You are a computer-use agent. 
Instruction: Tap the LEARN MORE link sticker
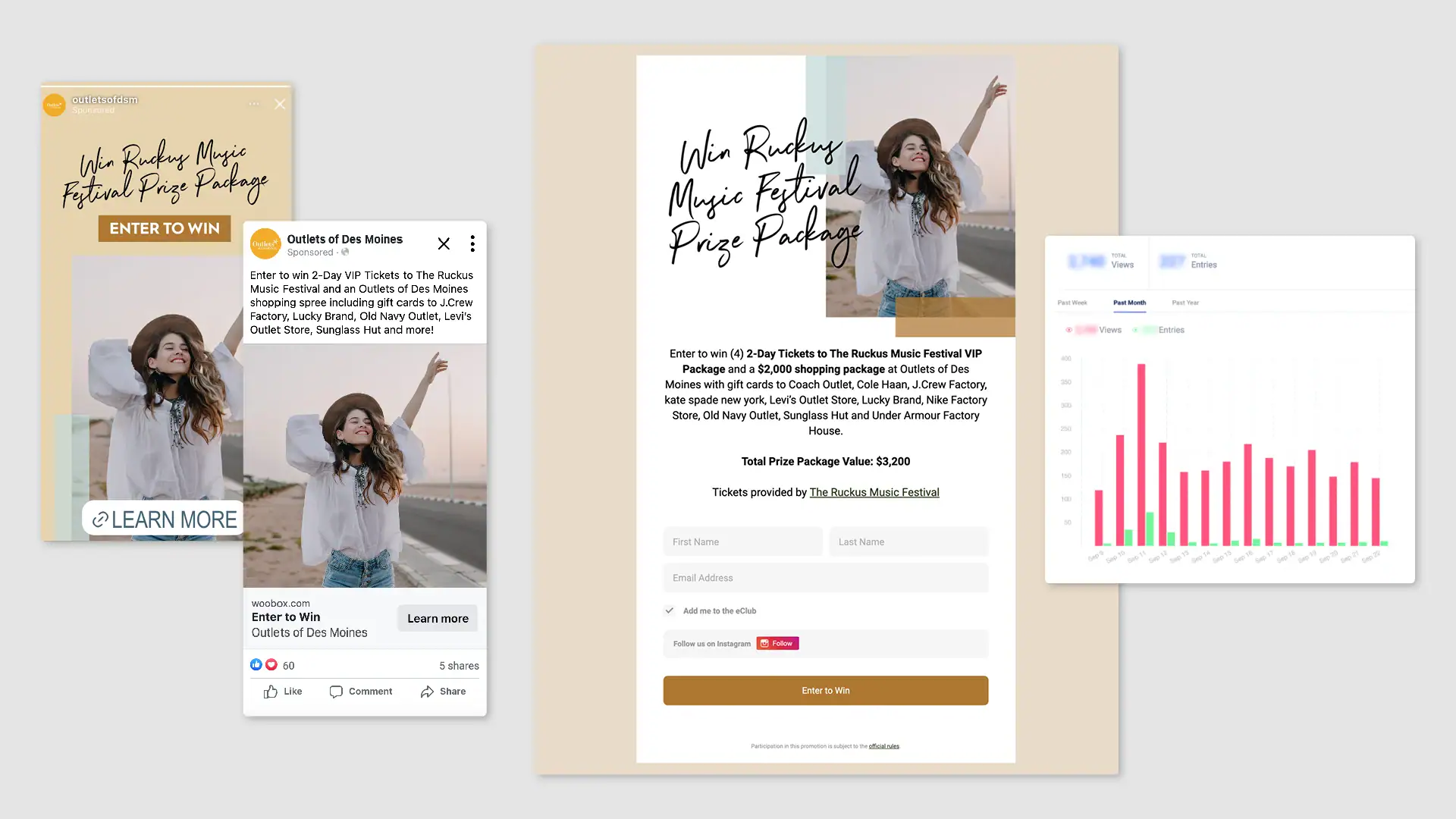[164, 519]
